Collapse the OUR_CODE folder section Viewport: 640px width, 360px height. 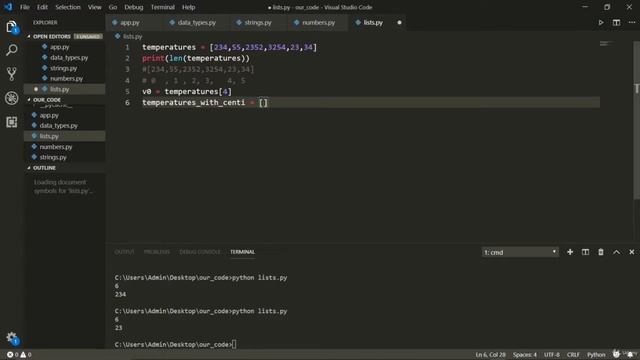click(47, 100)
